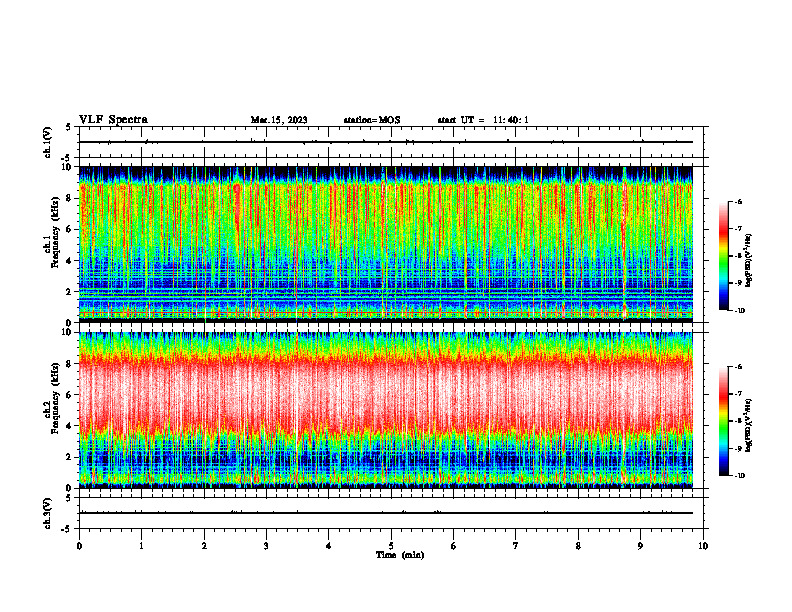The width and height of the screenshot is (792, 612).
Task: Click the ch.2 colorbar "-6" tick
Action: pos(739,367)
